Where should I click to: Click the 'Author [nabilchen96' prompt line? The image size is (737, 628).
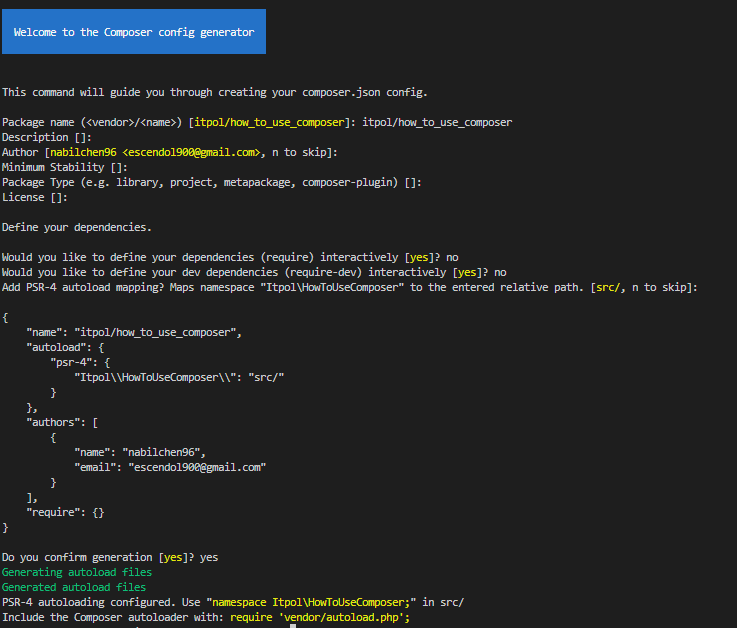point(170,152)
